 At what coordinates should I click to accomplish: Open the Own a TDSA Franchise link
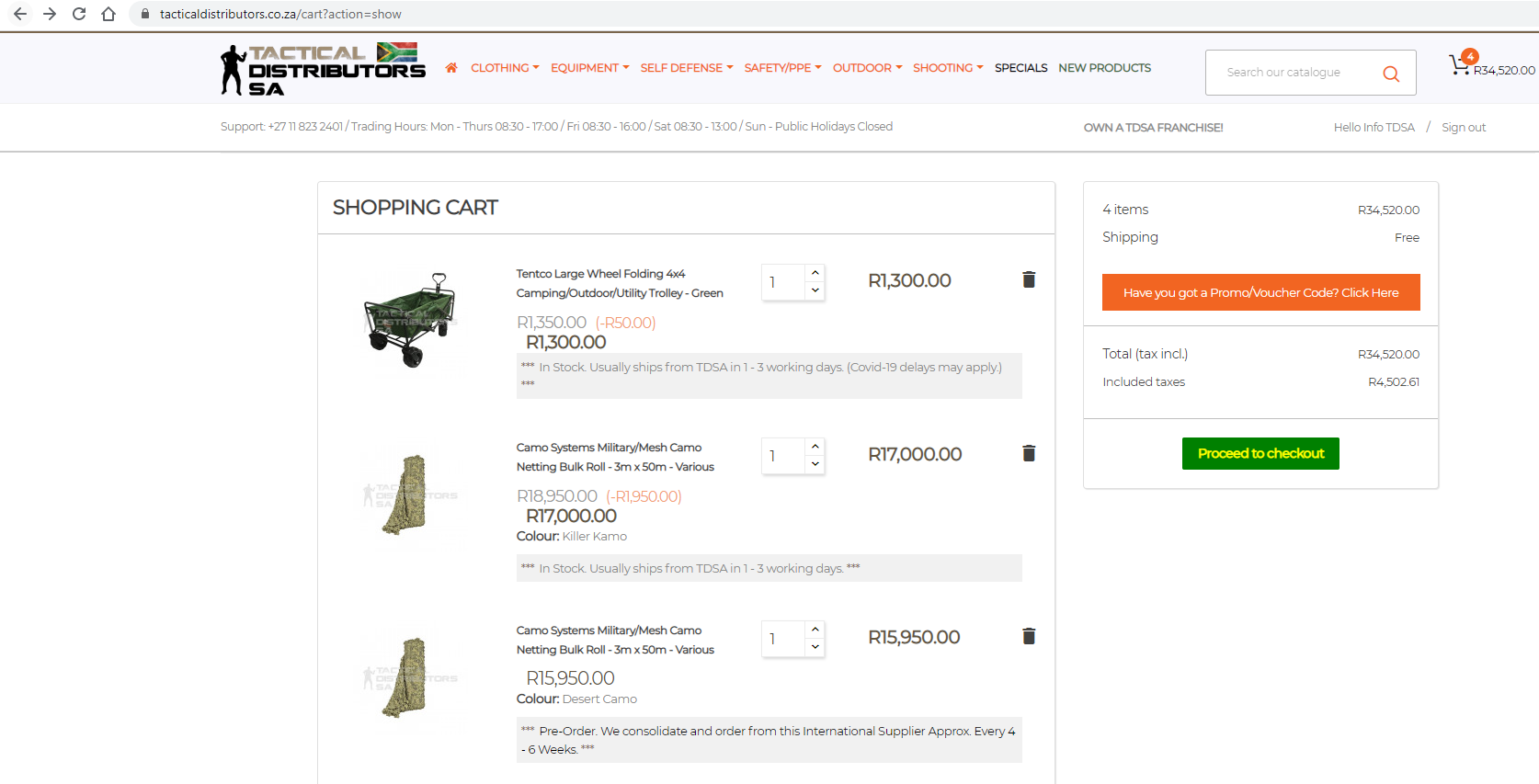click(x=1153, y=128)
